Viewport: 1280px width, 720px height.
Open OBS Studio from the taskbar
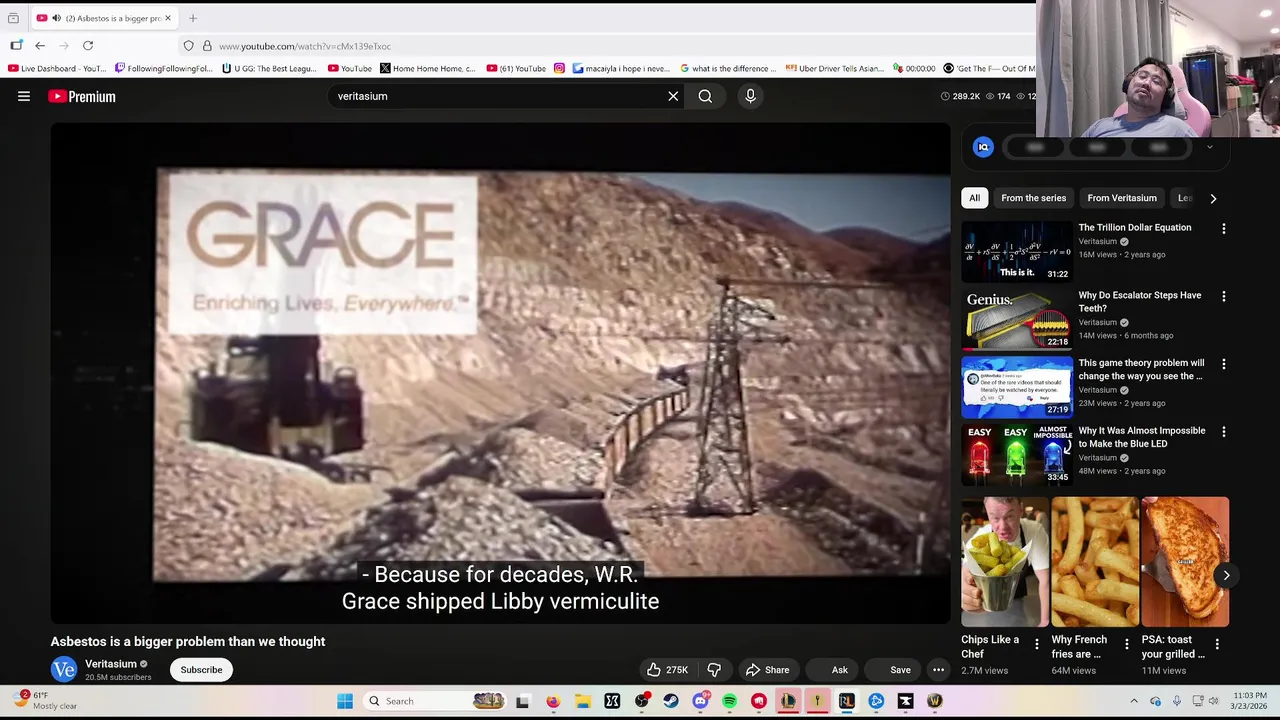pyautogui.click(x=641, y=701)
